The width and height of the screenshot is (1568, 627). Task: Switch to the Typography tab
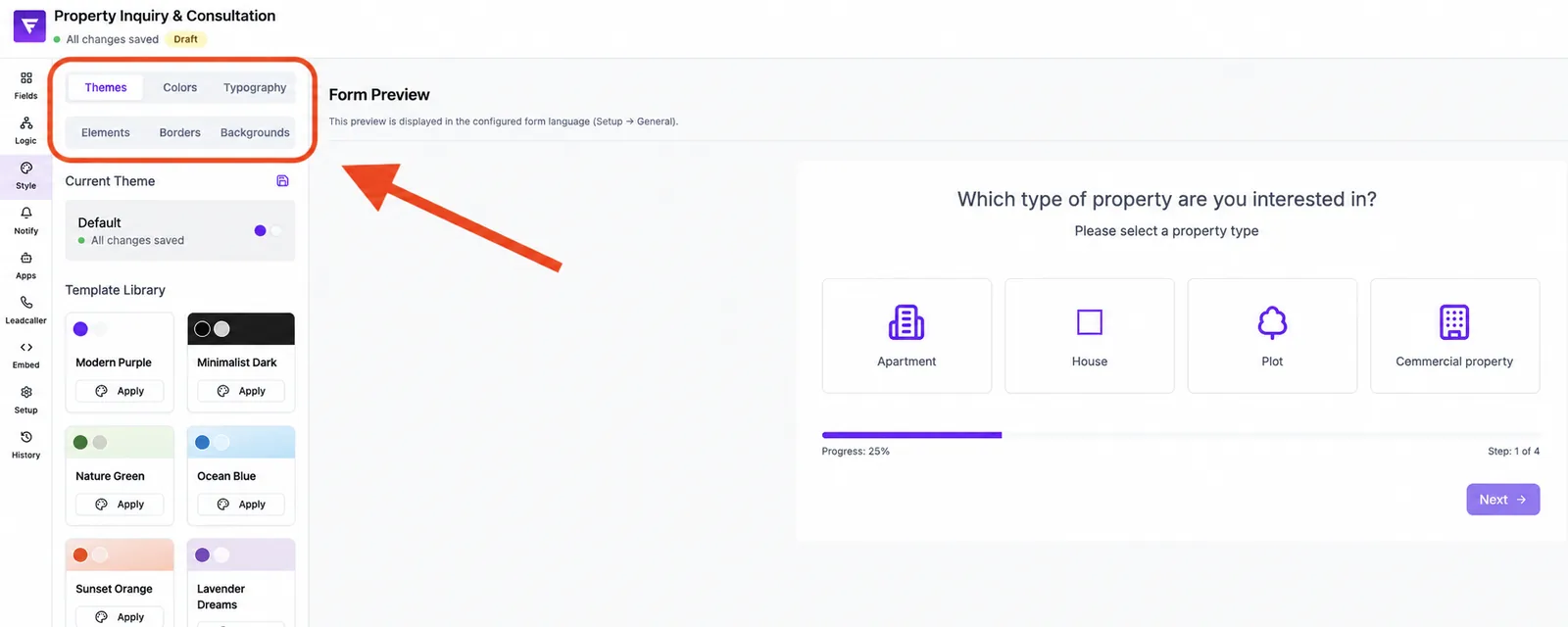(255, 87)
